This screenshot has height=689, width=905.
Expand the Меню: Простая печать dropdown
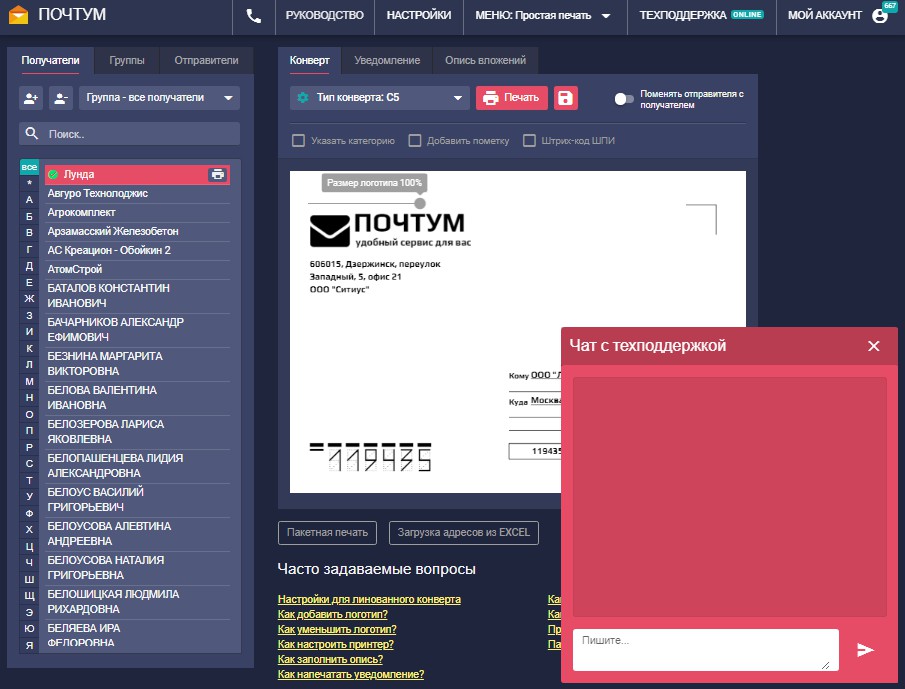(x=543, y=16)
